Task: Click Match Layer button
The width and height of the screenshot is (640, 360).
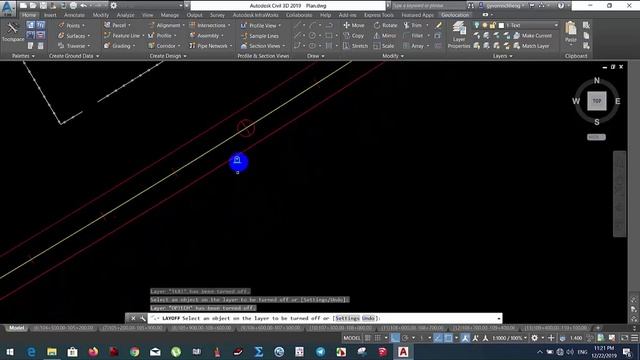Action: coord(531,46)
